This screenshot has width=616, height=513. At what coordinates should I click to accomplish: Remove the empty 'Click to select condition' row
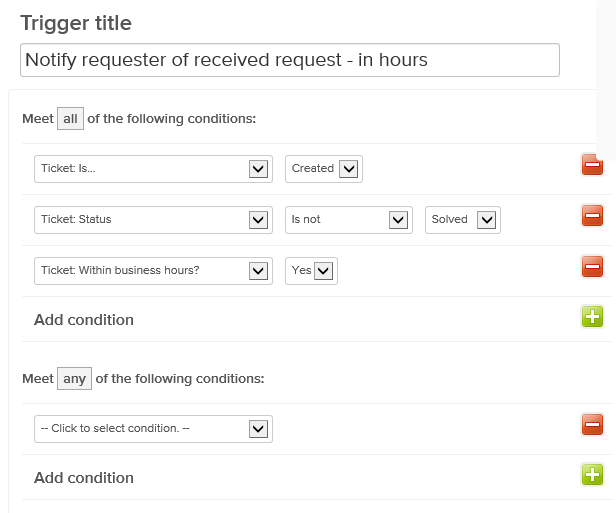click(x=592, y=426)
